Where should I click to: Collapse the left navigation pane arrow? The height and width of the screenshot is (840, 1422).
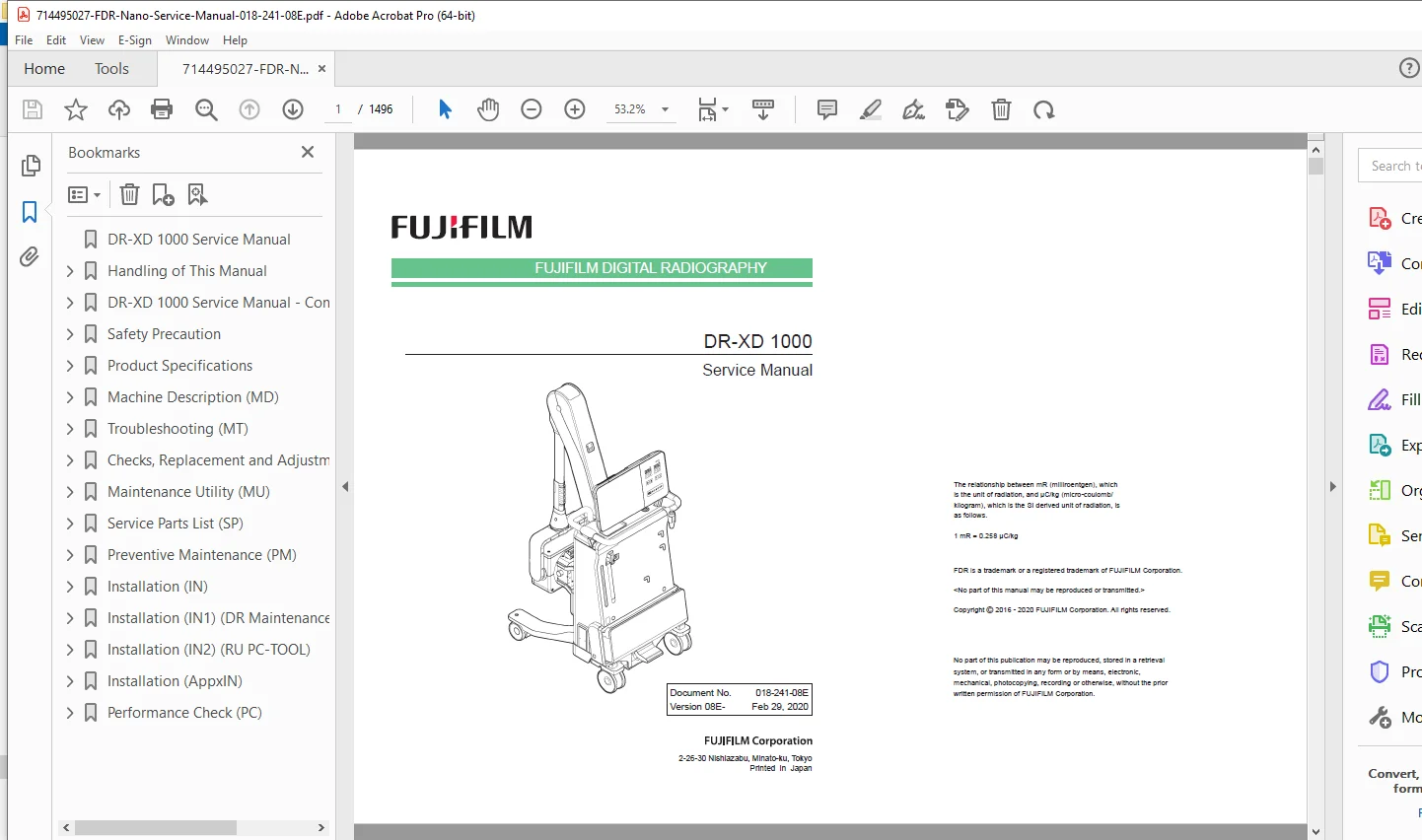[x=345, y=487]
